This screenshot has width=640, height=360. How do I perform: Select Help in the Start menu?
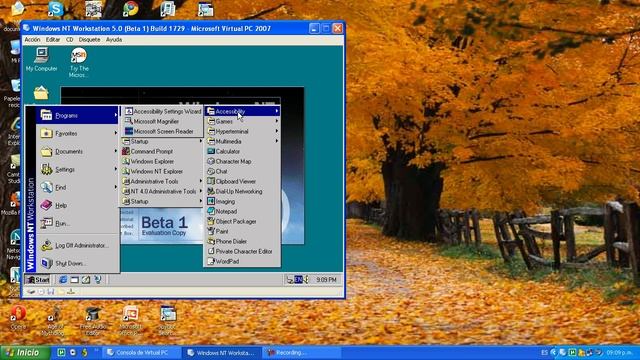pos(78,205)
